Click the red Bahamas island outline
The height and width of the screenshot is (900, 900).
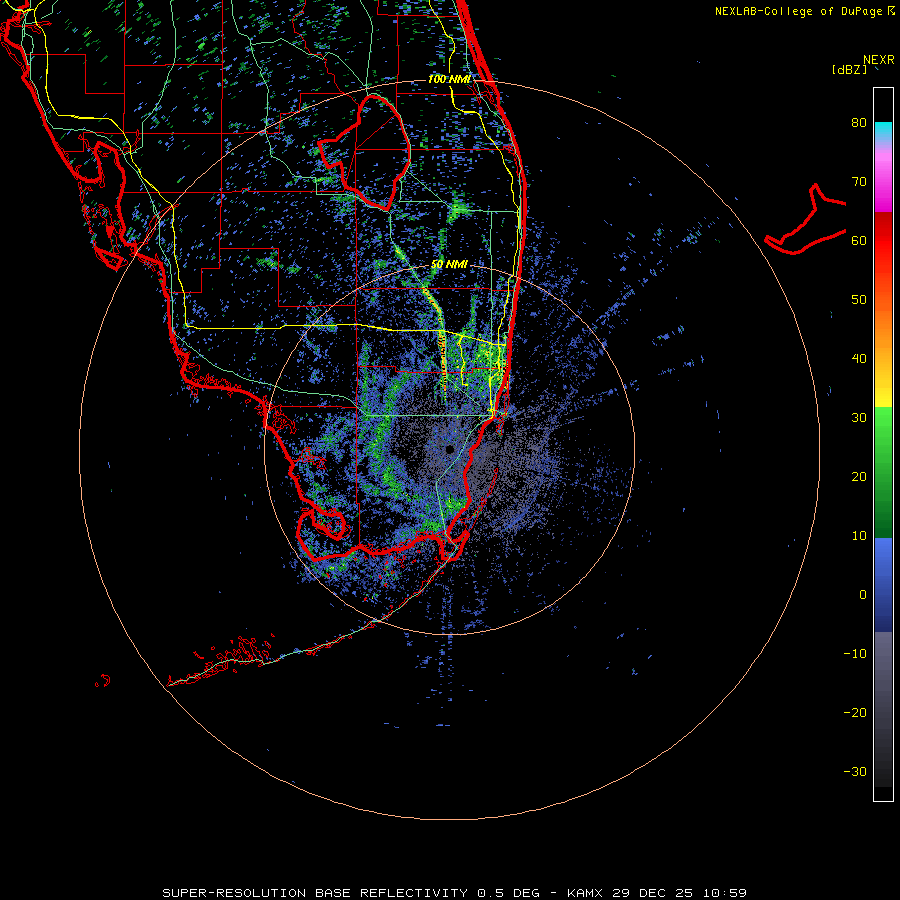click(x=805, y=219)
